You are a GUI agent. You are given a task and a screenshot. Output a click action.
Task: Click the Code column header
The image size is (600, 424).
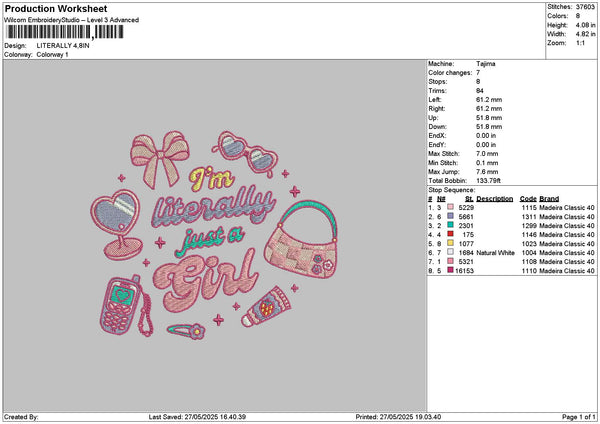click(528, 199)
